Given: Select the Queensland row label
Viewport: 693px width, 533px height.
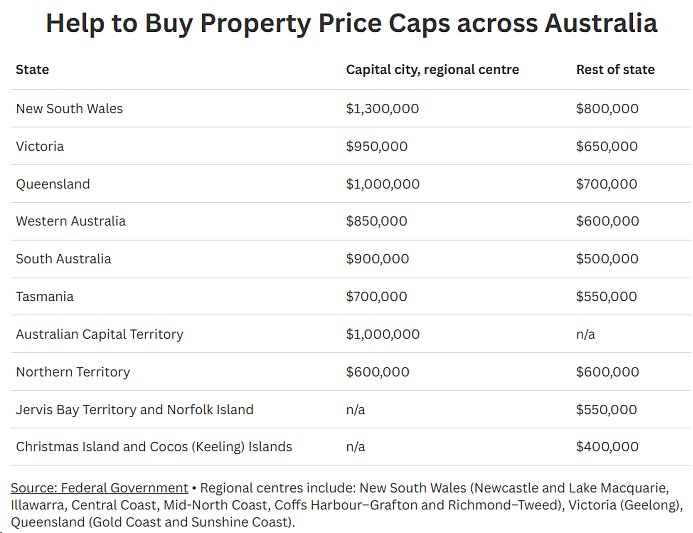Looking at the screenshot, I should tap(53, 184).
